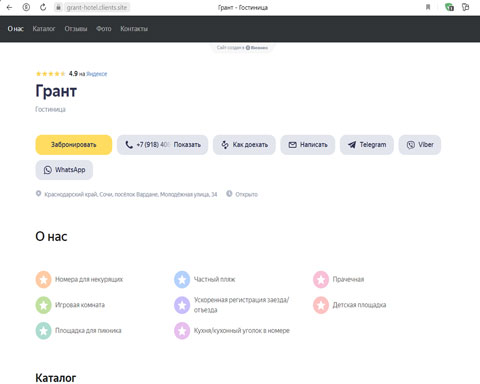Click the bookmark icon in browser toolbar
Viewport: 480px width, 384px height.
pyautogui.click(x=428, y=7)
